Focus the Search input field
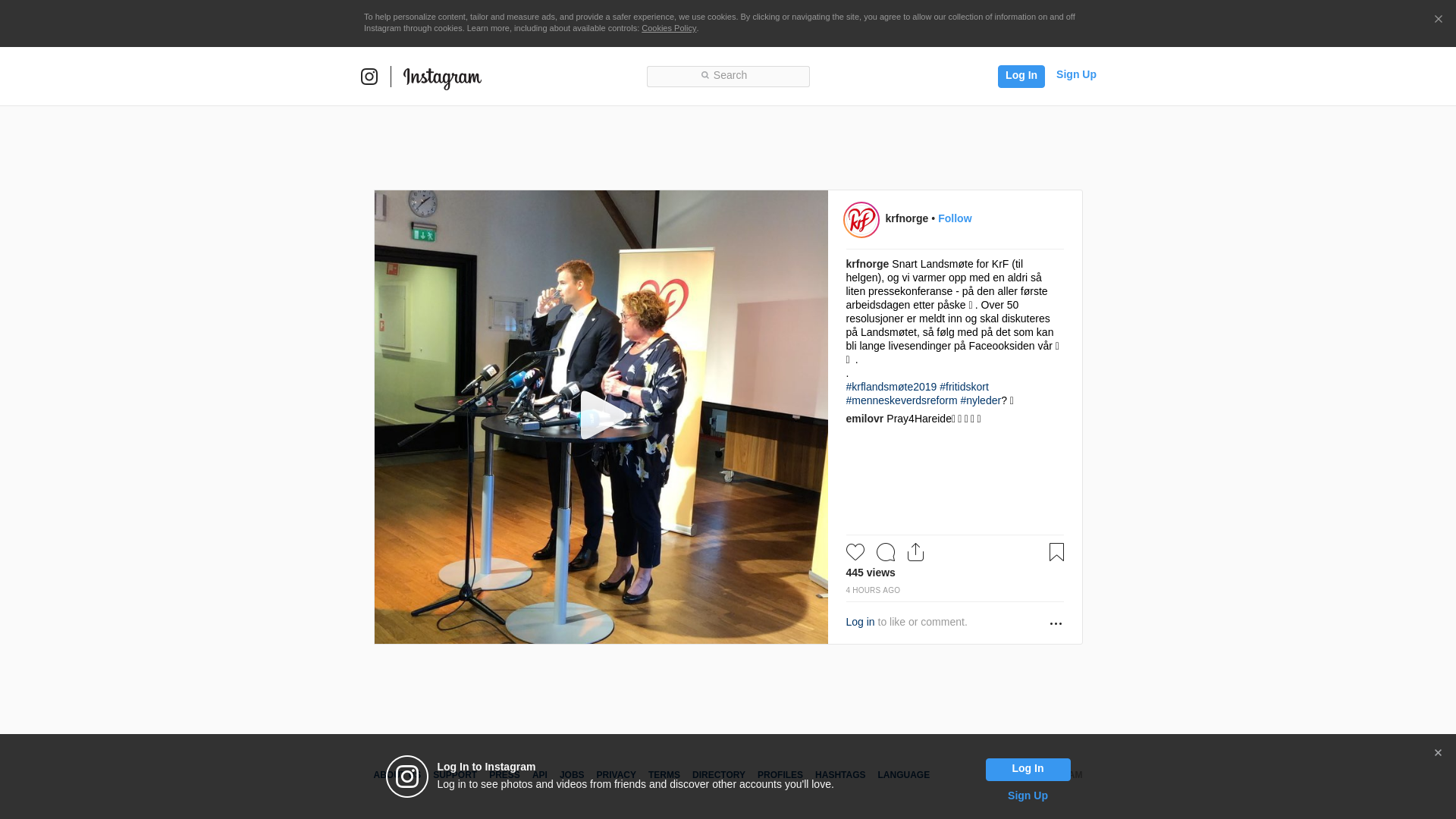Image resolution: width=1456 pixels, height=819 pixels. (728, 77)
